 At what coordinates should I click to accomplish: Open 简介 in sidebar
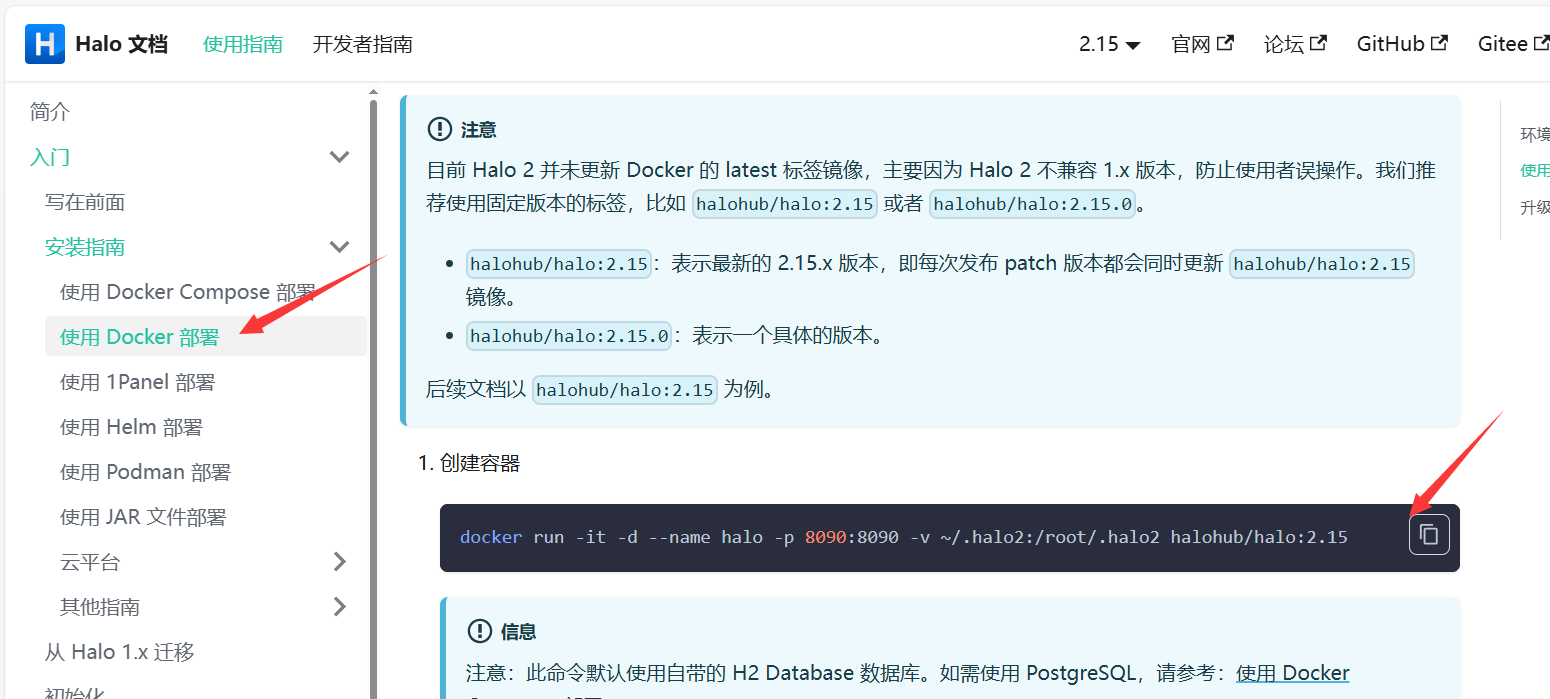coord(50,112)
